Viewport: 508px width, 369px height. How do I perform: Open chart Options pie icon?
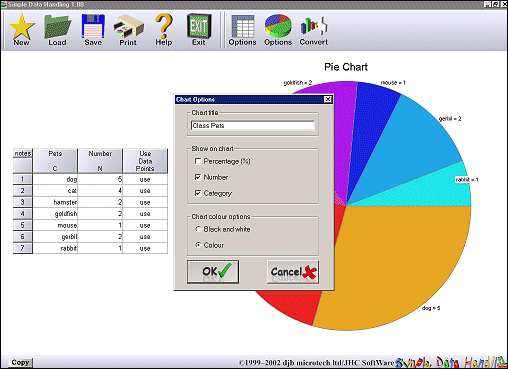tap(278, 30)
